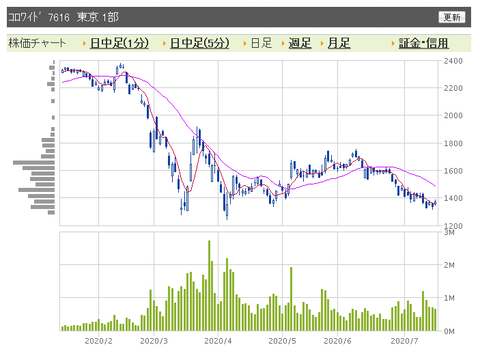Click the 2M volume axis label

click(449, 265)
